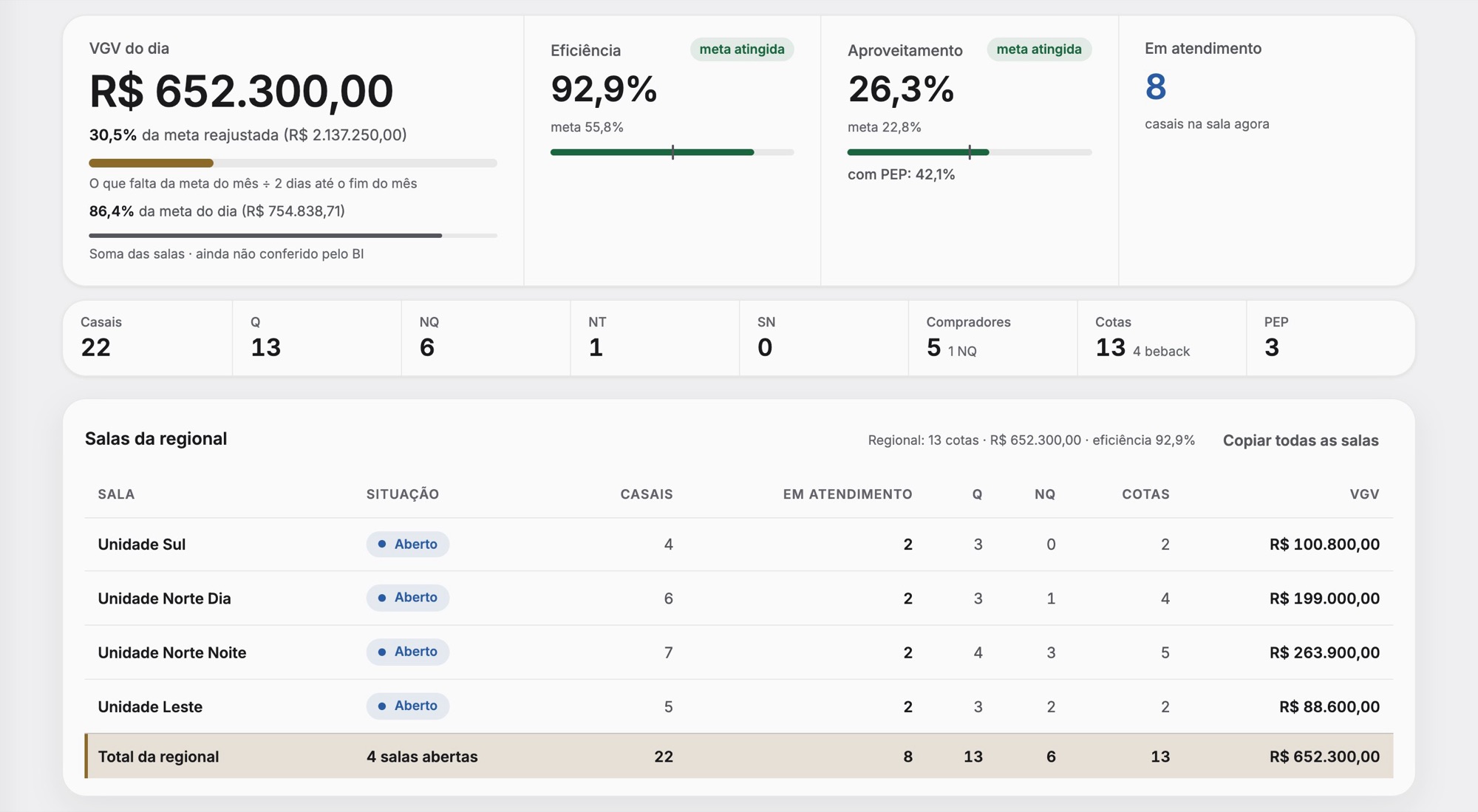Click the CASAIS column header

[647, 494]
